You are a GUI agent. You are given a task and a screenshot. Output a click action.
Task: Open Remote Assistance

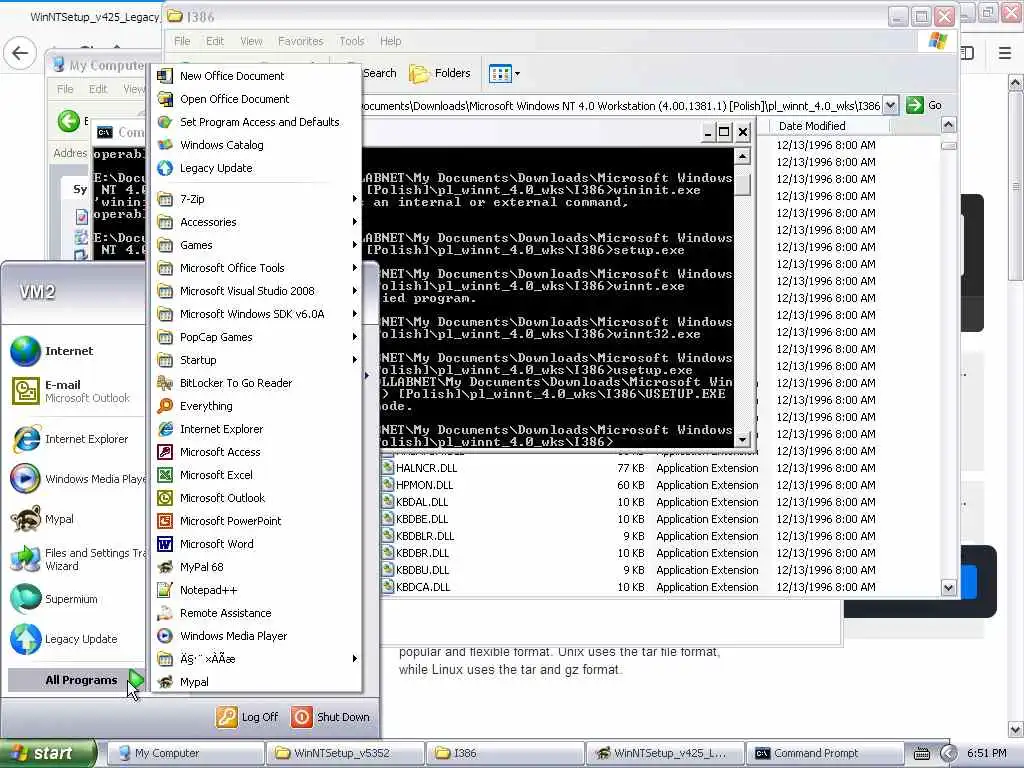pos(257,613)
